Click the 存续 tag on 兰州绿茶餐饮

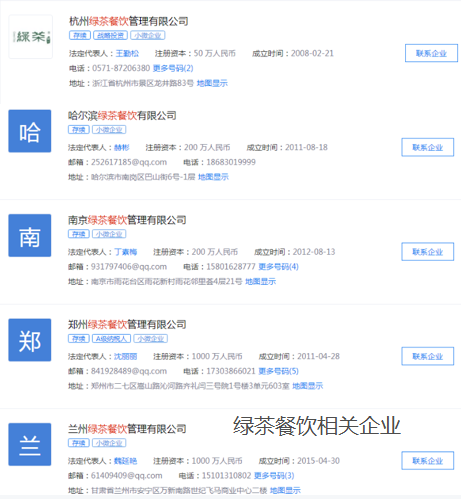[x=79, y=443]
